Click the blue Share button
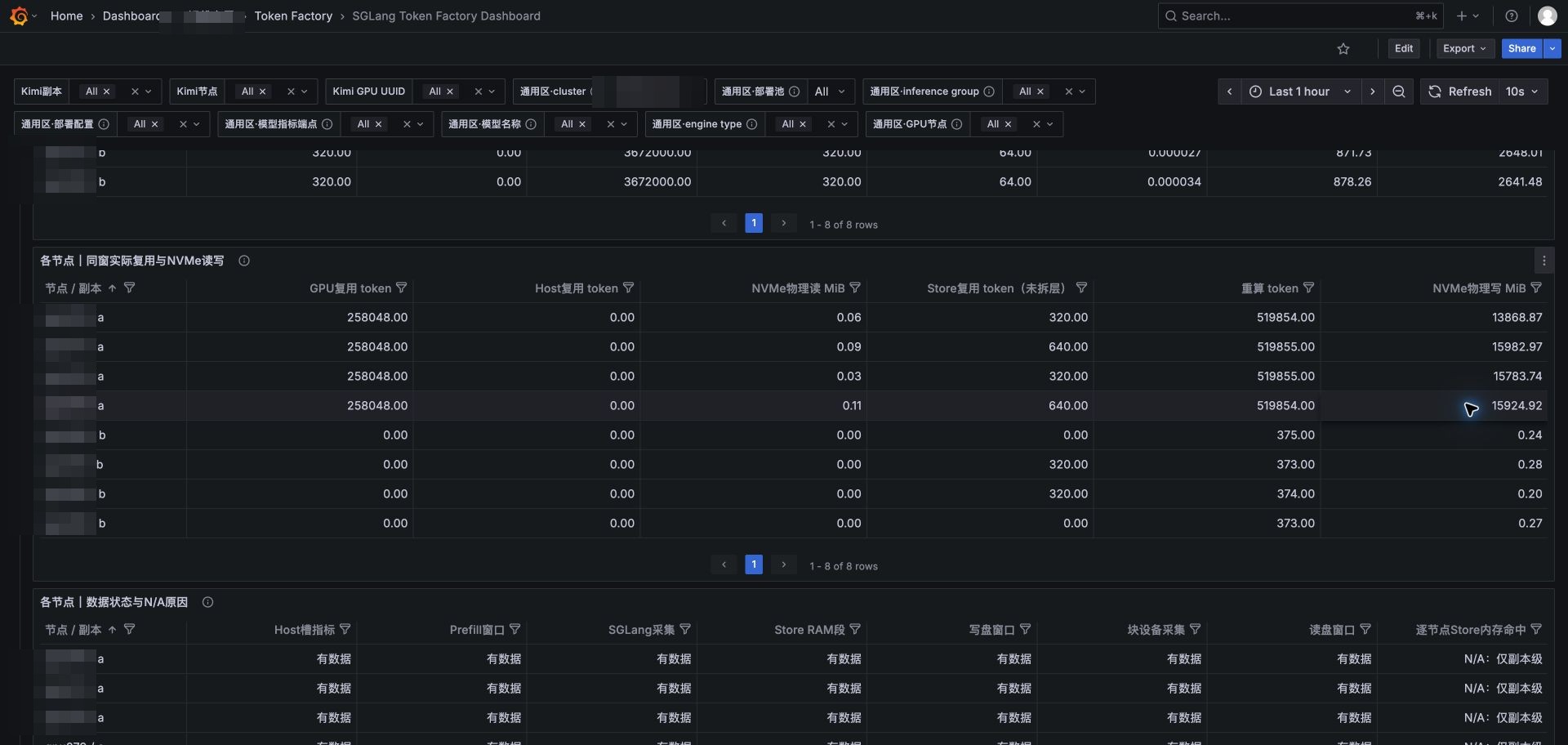The width and height of the screenshot is (1568, 745). coord(1521,49)
